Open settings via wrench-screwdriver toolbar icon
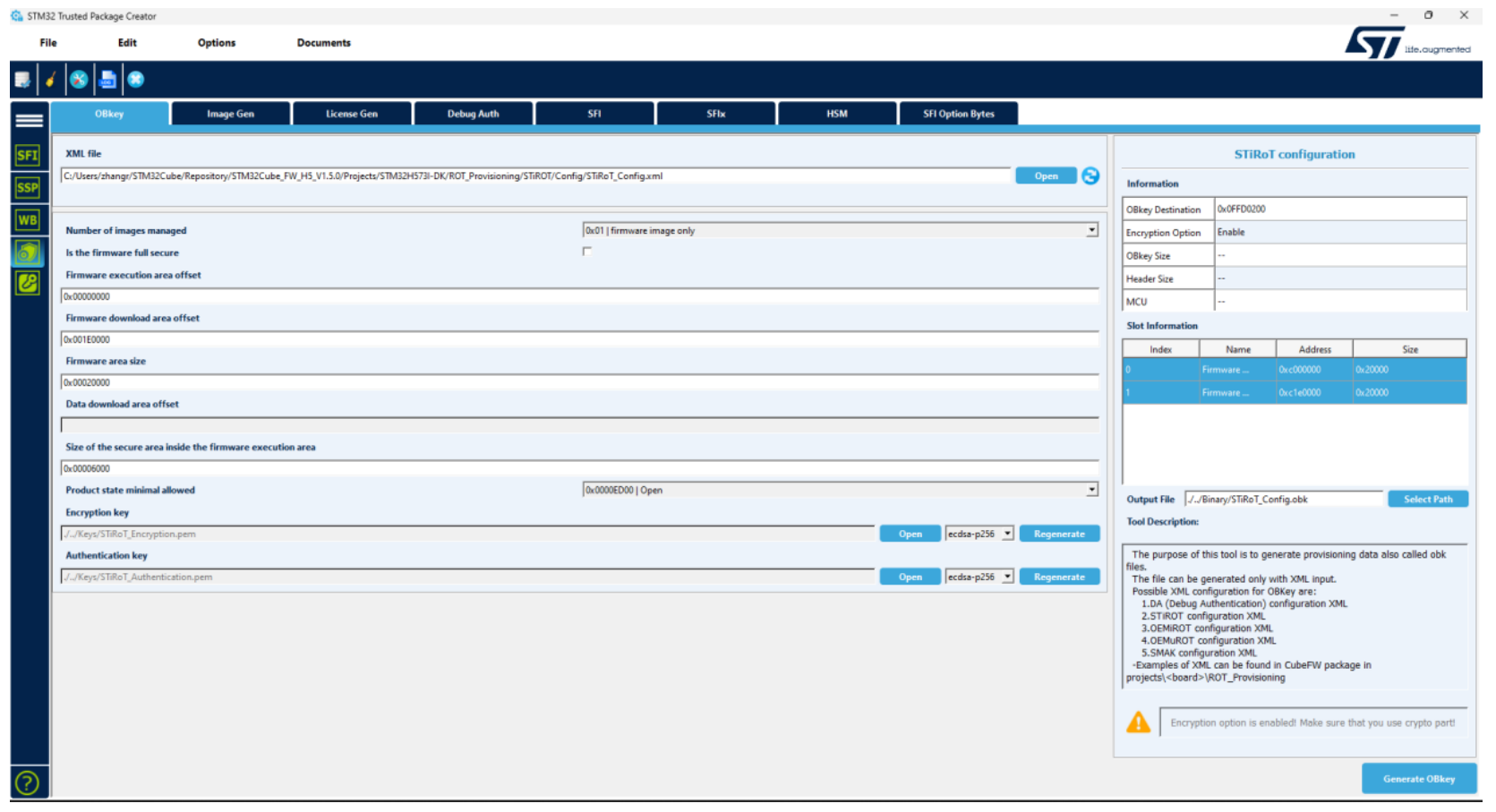This screenshot has width=1496, height=812. [79, 80]
